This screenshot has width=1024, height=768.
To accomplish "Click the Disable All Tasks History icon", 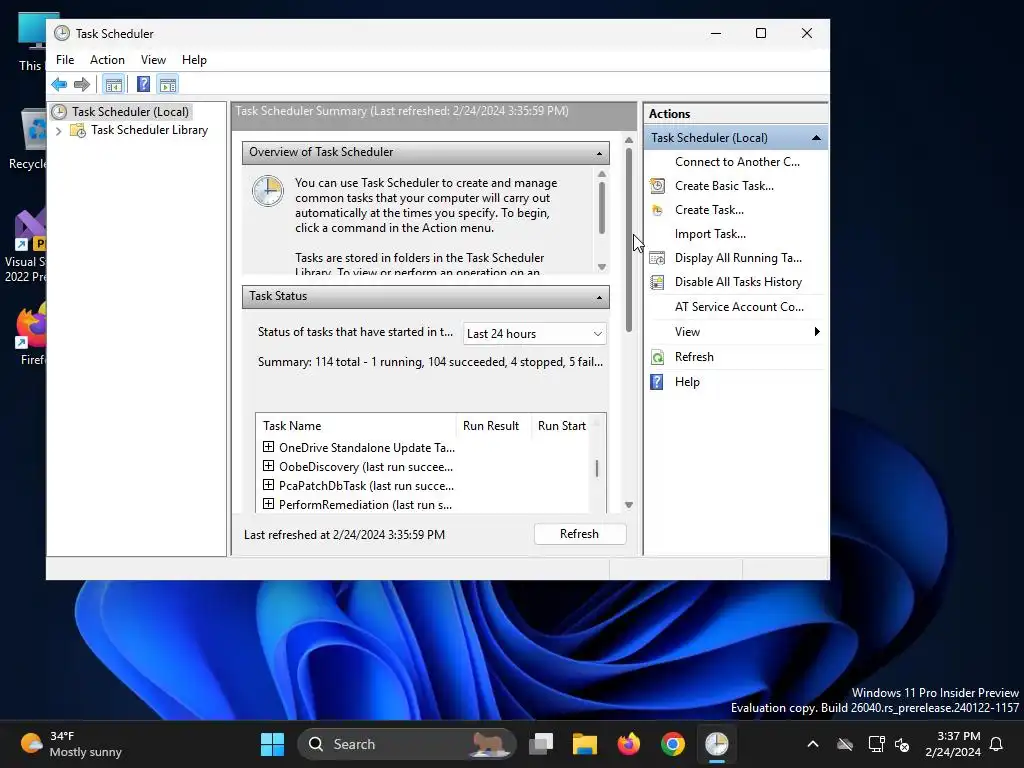I will click(x=658, y=282).
